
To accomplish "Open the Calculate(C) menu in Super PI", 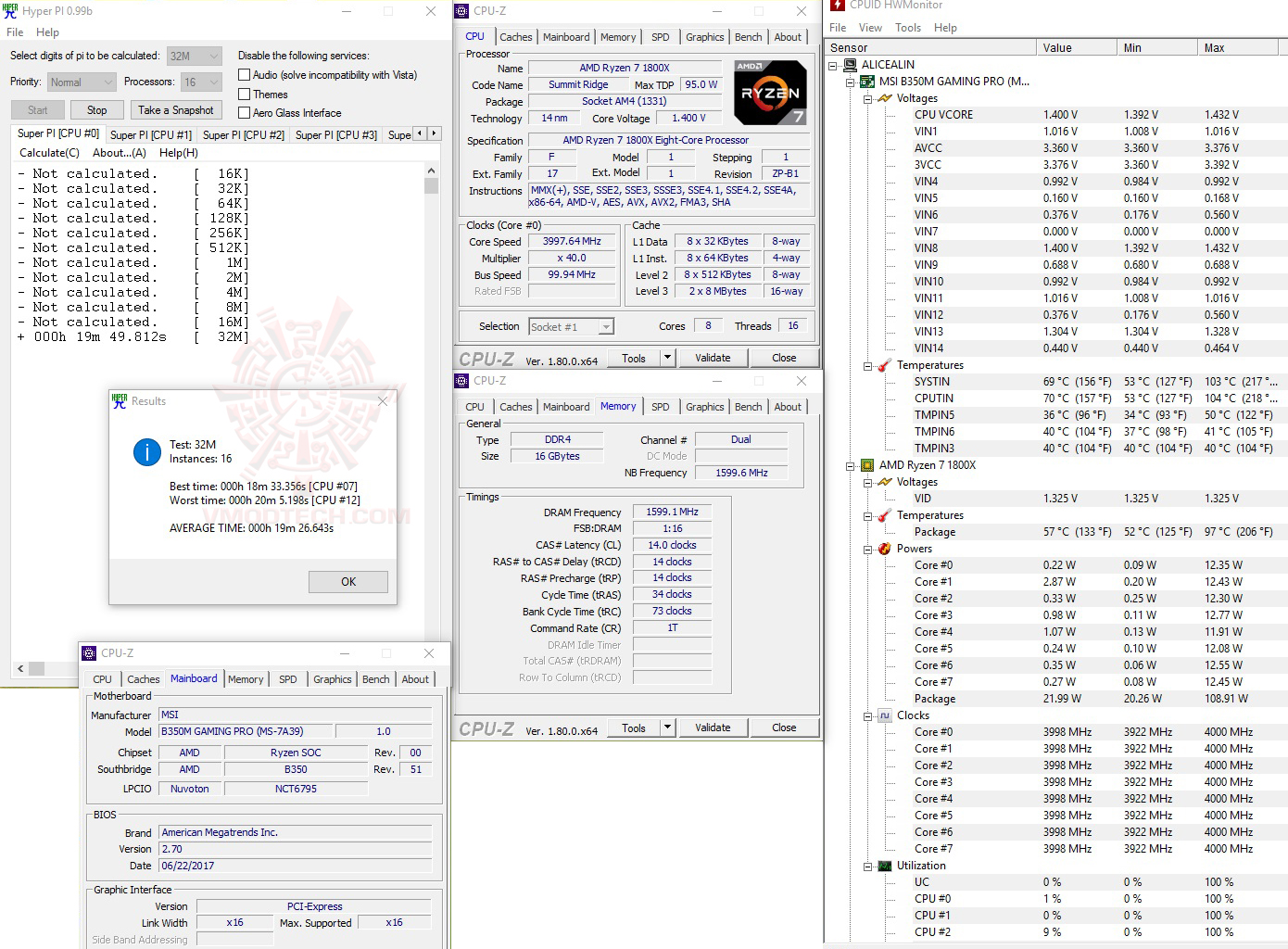I will [x=49, y=153].
